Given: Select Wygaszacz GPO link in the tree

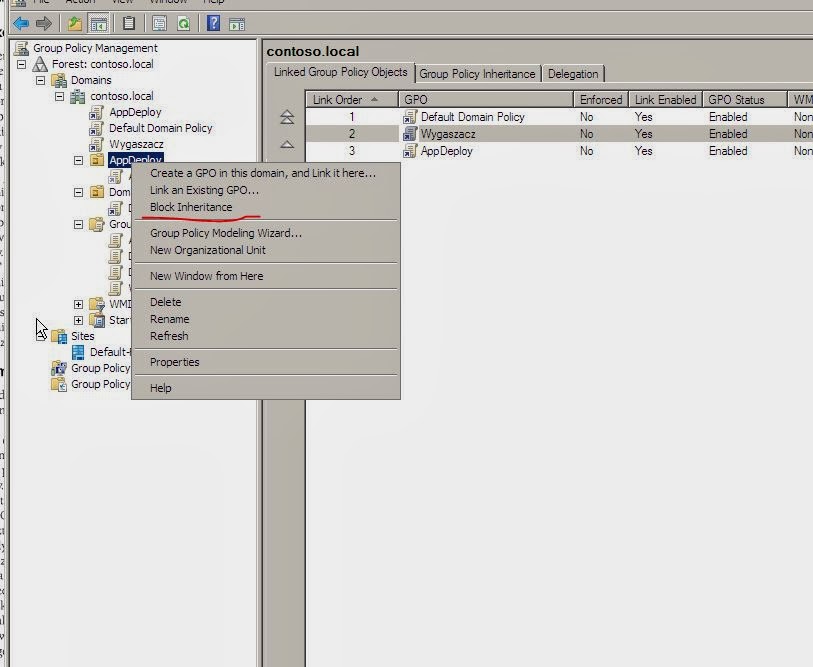Looking at the screenshot, I should [136, 144].
